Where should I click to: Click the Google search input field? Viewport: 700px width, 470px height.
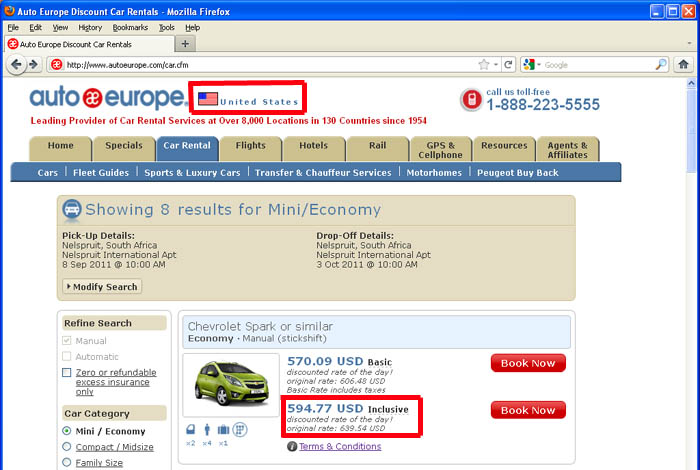(x=598, y=65)
